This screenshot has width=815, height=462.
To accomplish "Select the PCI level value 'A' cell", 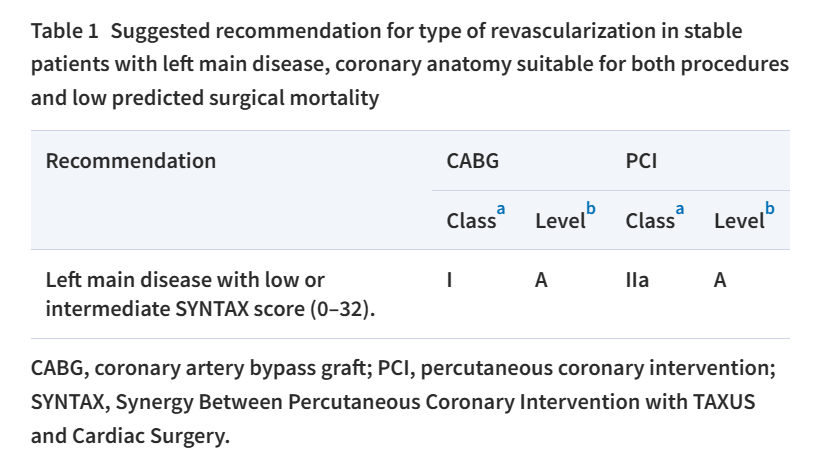I will pyautogui.click(x=720, y=280).
